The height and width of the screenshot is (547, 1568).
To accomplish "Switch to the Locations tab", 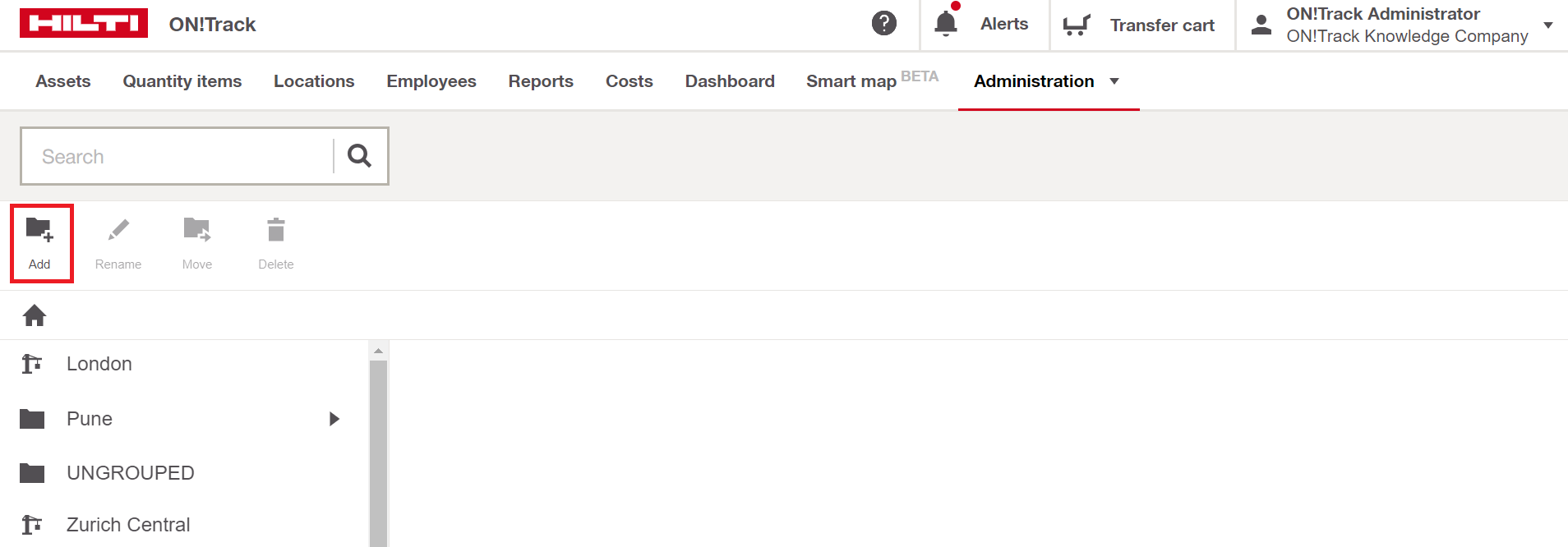I will (314, 81).
